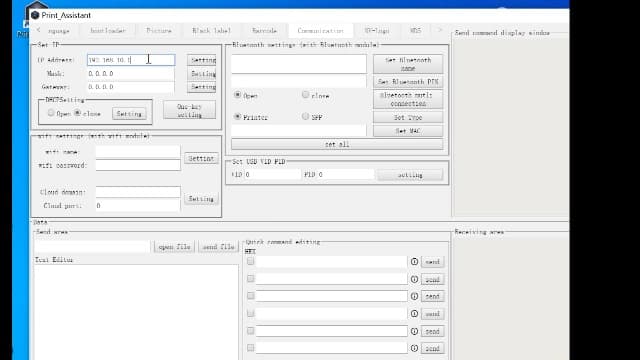Tick the third quick command checkbox

[x=251, y=296]
